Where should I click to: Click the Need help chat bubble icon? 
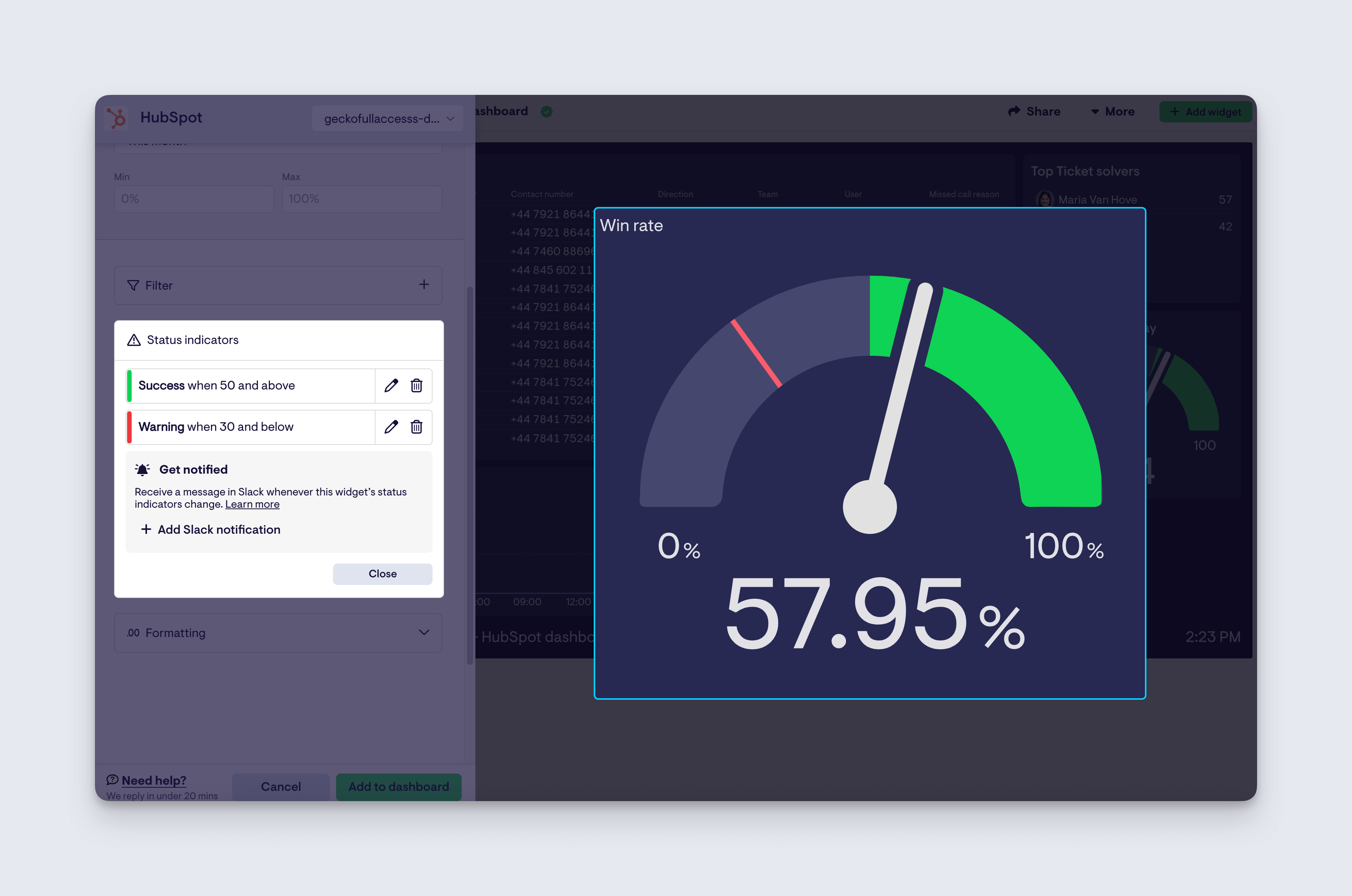112,780
